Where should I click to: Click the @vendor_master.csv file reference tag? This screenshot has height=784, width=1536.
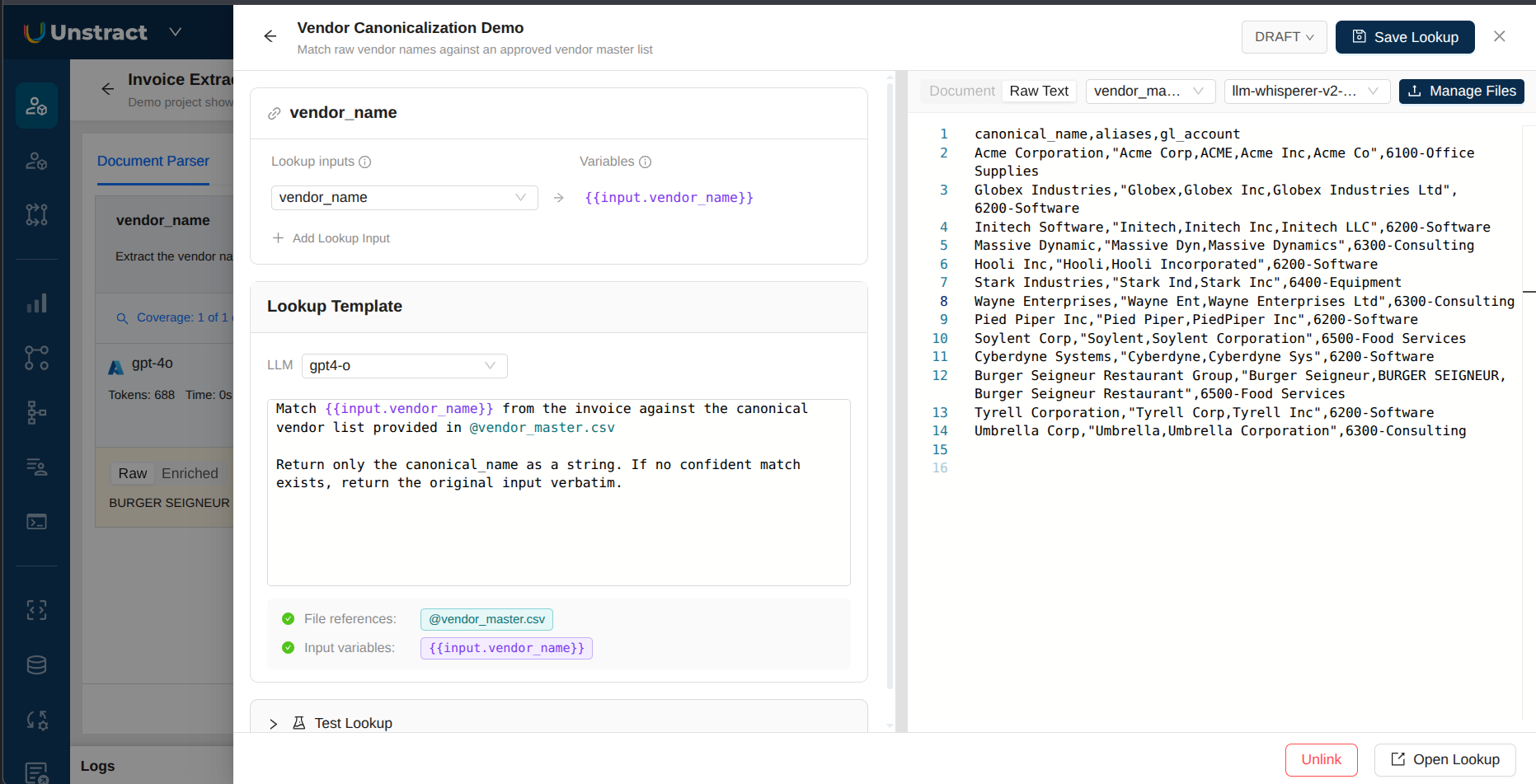[x=486, y=619]
